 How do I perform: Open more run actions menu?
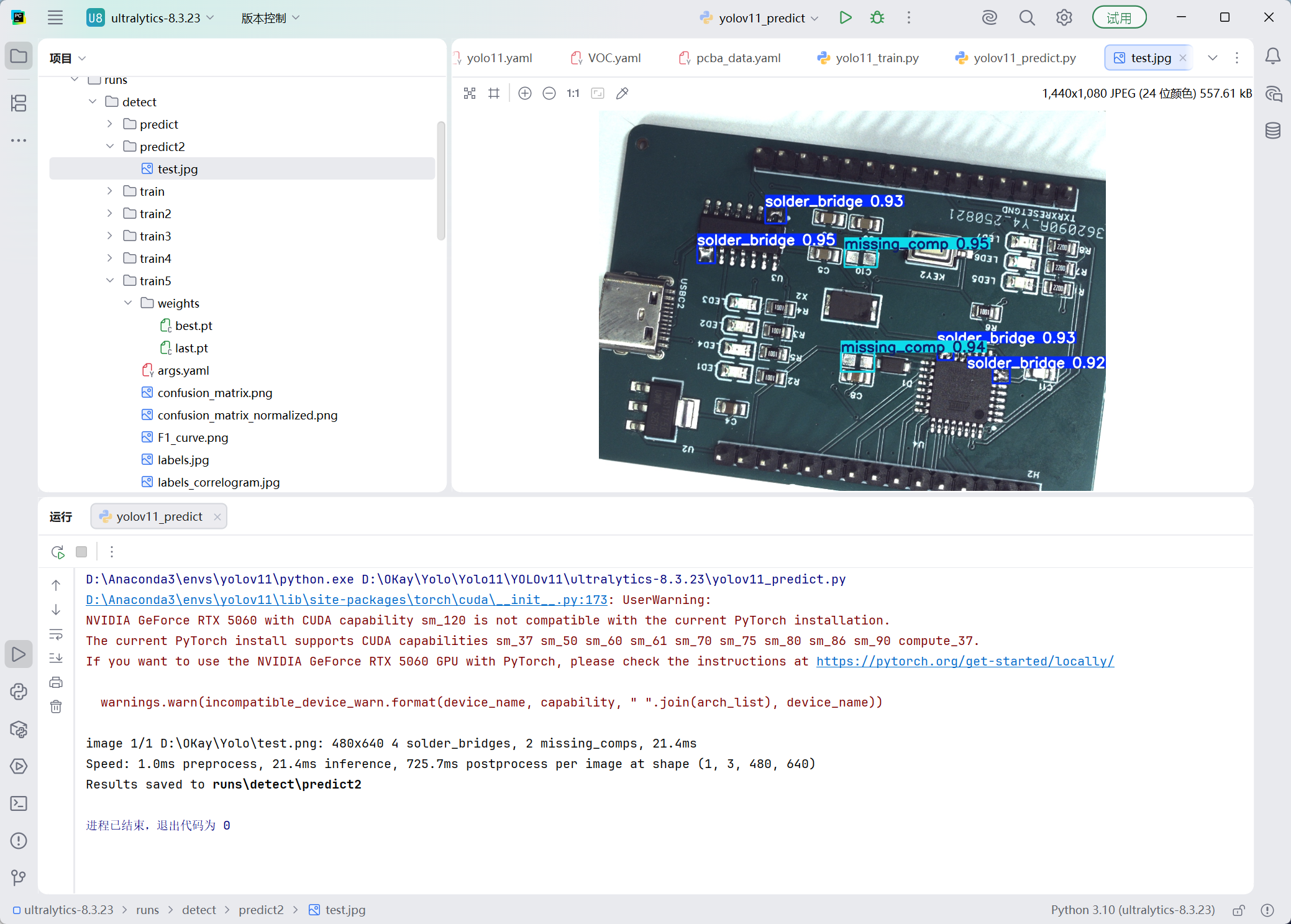[x=909, y=17]
